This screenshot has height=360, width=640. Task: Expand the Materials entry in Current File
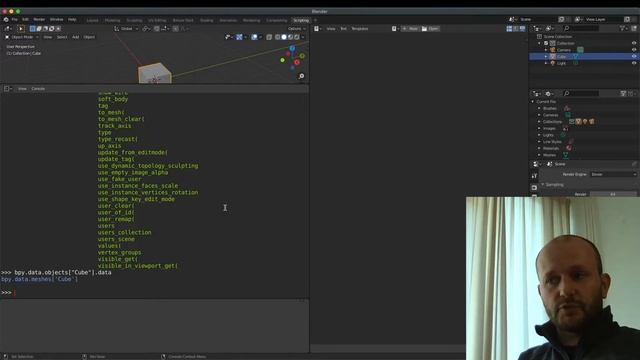(539, 148)
